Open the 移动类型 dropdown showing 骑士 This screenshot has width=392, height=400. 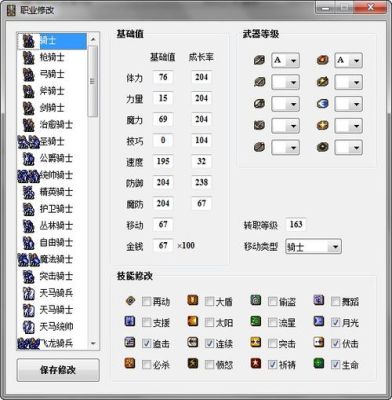(313, 247)
